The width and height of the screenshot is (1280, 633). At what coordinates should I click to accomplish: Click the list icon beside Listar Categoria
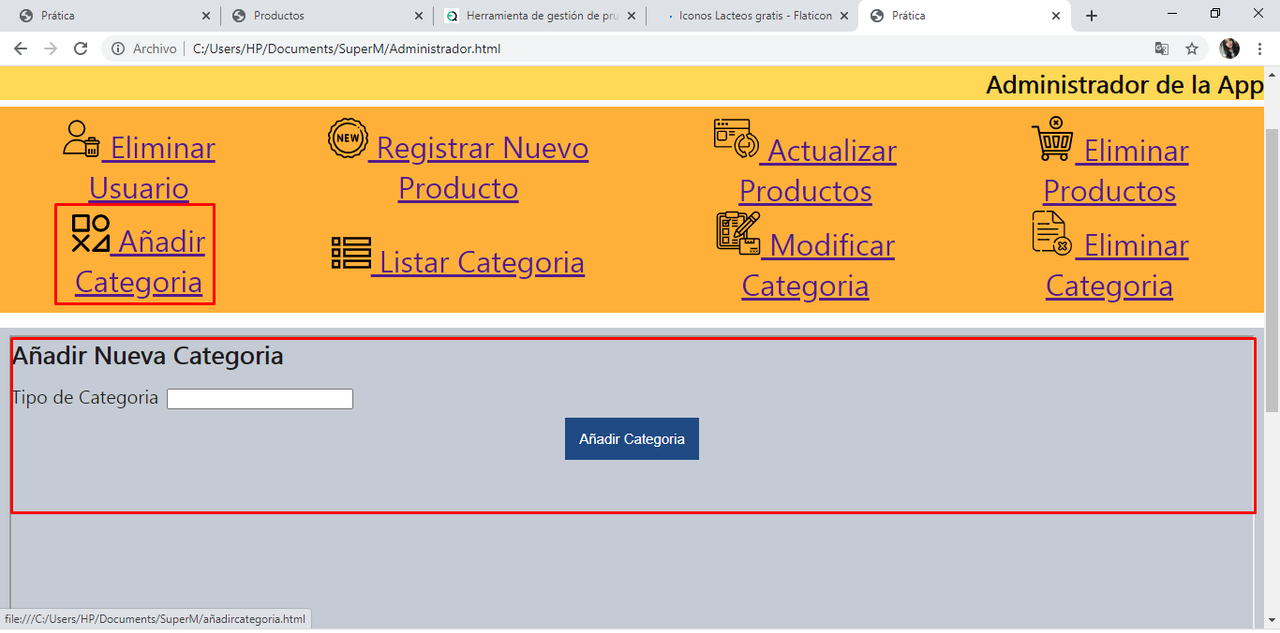click(351, 253)
